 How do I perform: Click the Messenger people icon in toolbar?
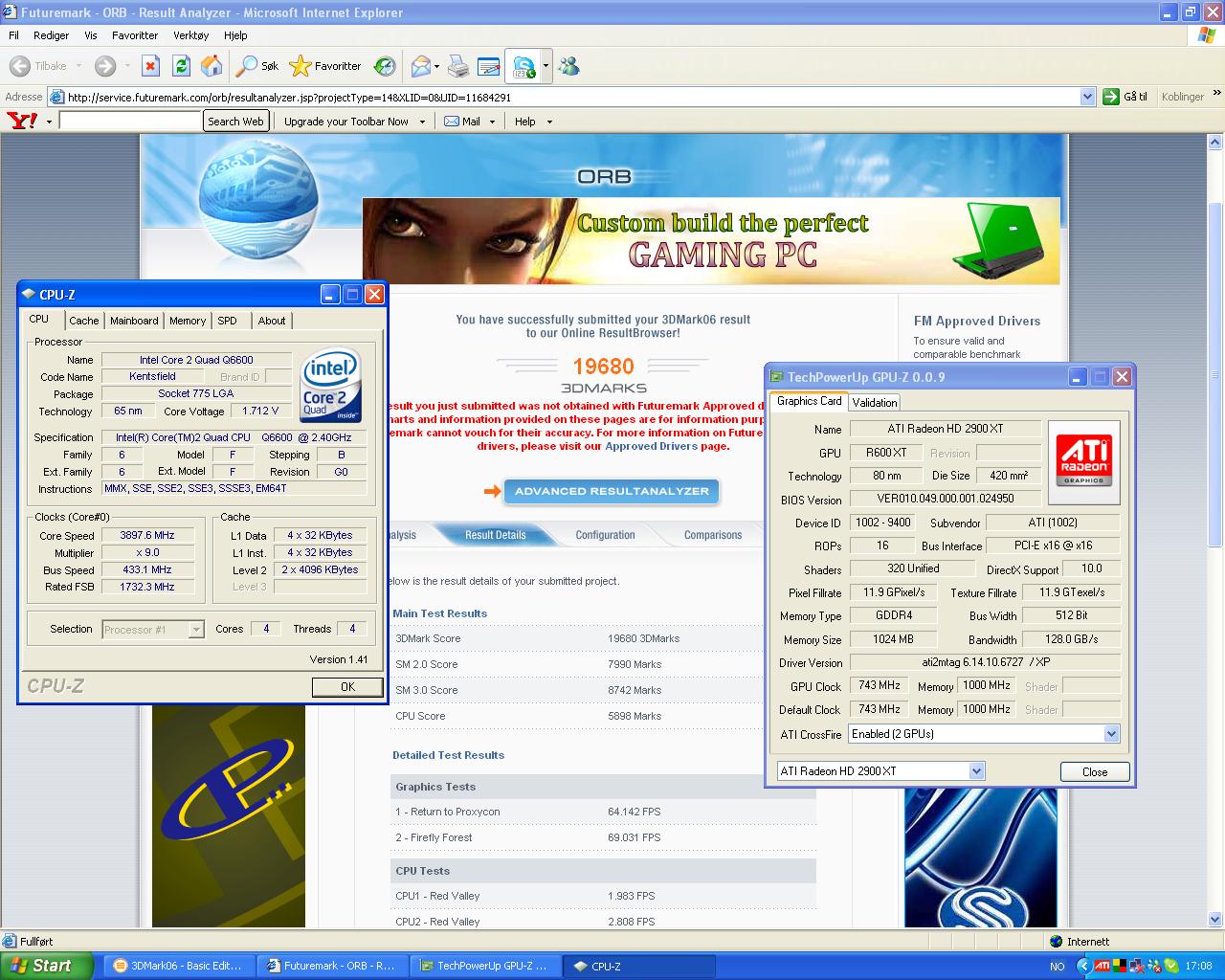point(568,66)
